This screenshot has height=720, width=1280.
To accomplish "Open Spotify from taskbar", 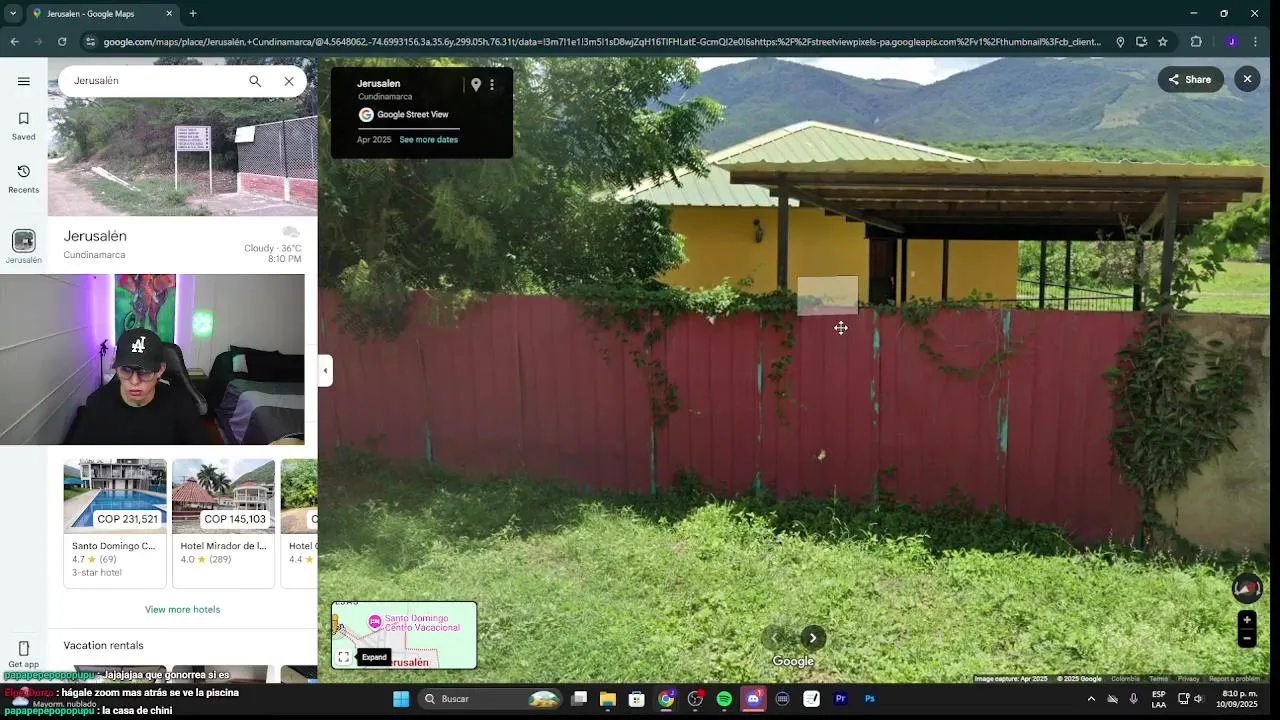I will point(724,699).
